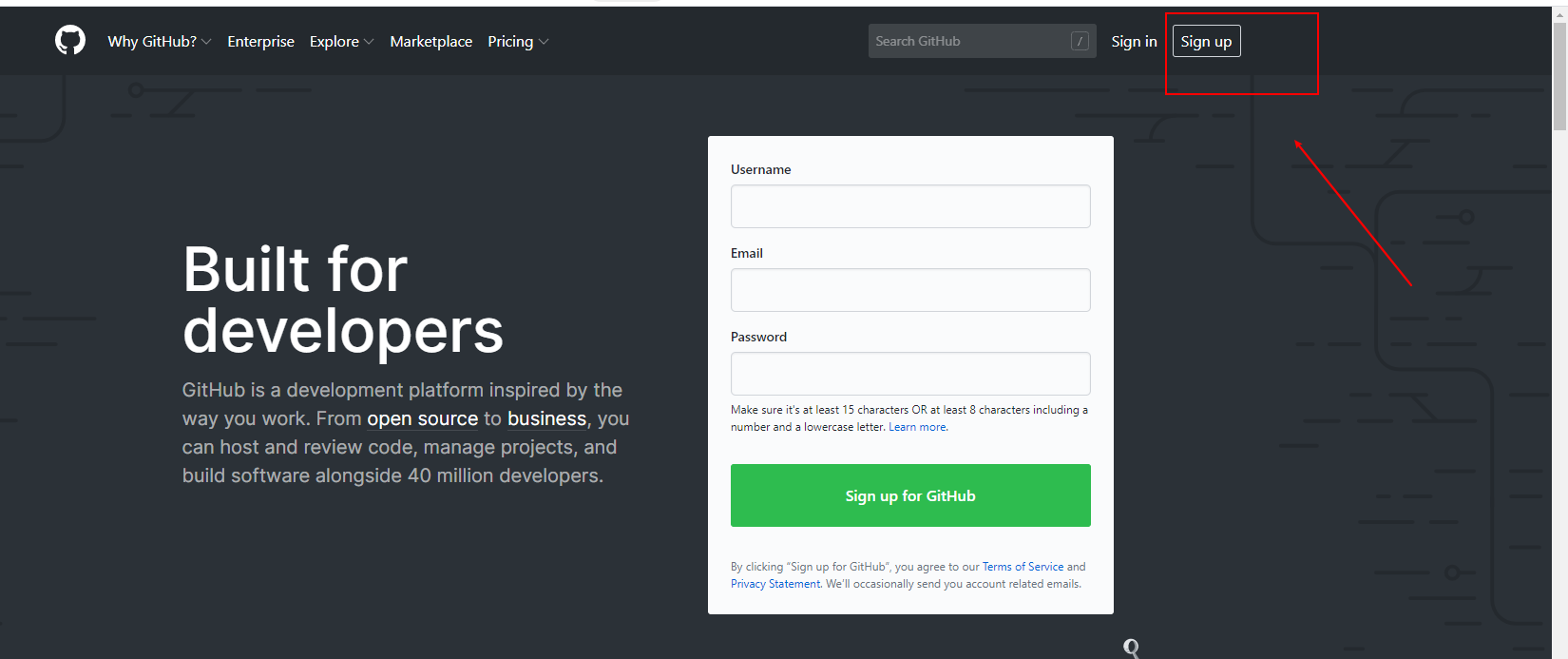Focus the Search GitHub field

982,41
